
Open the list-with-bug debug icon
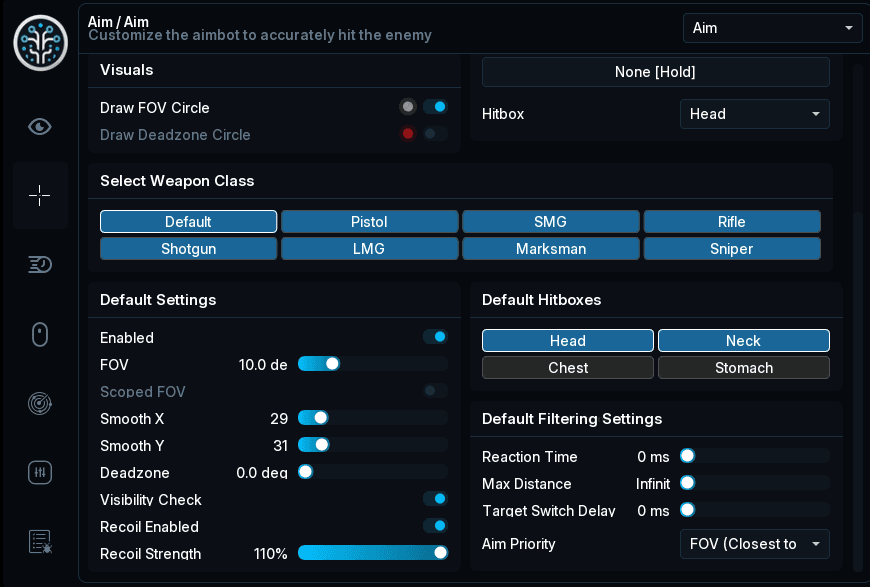(x=40, y=542)
